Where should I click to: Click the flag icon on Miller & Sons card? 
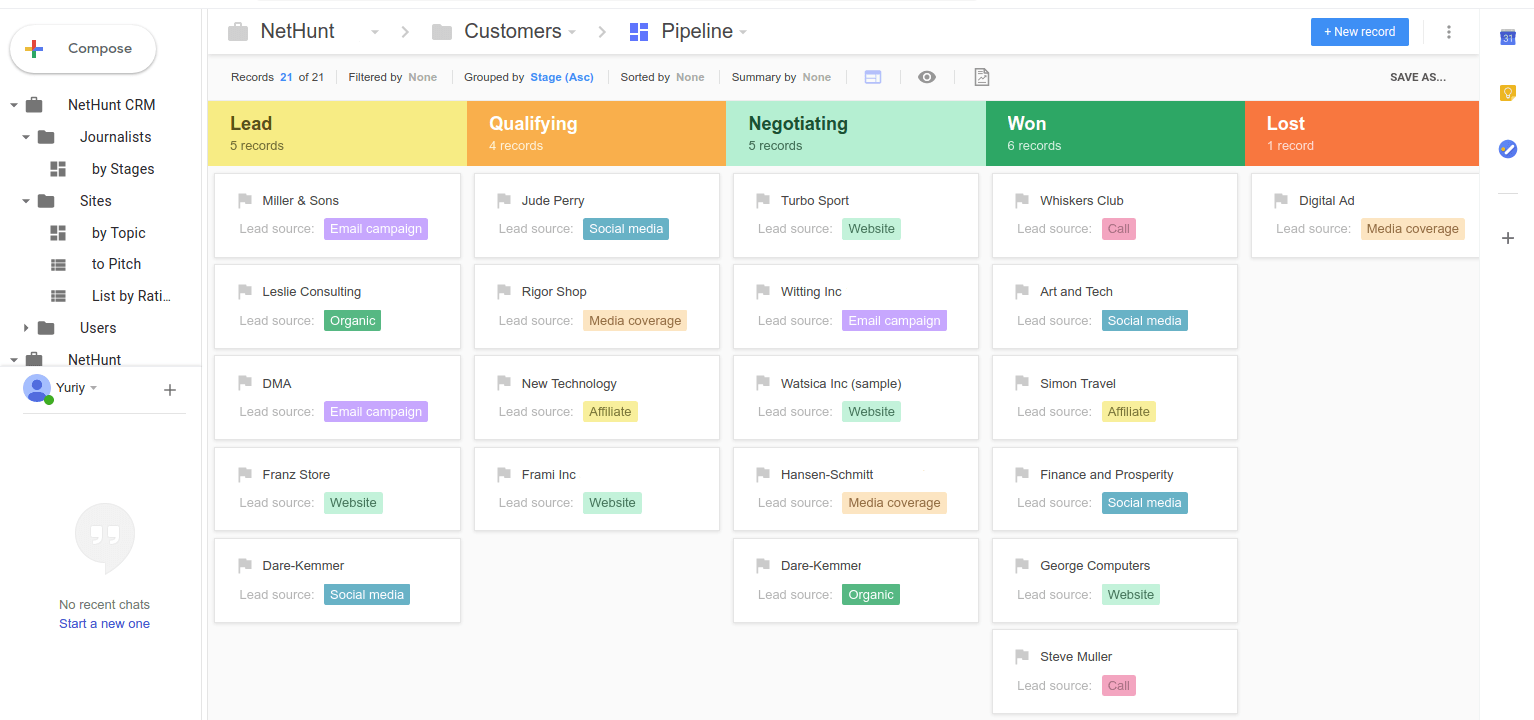(245, 201)
